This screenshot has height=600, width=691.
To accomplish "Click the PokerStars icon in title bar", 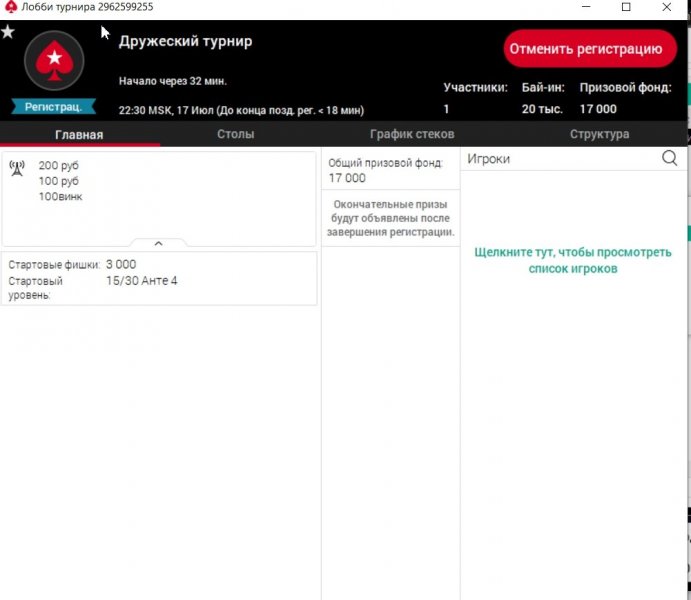I will 10,7.
